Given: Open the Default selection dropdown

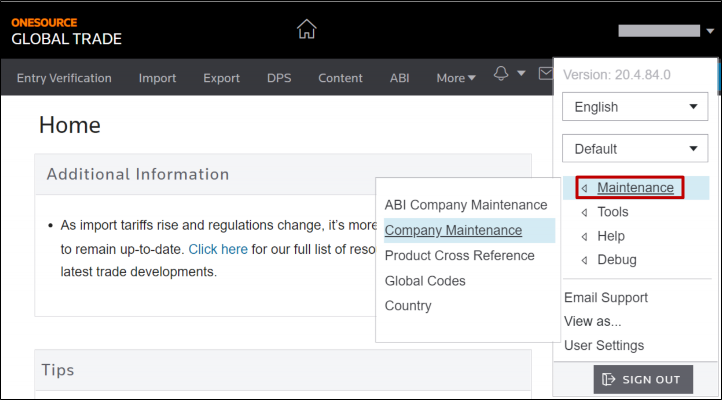Looking at the screenshot, I should point(635,149).
